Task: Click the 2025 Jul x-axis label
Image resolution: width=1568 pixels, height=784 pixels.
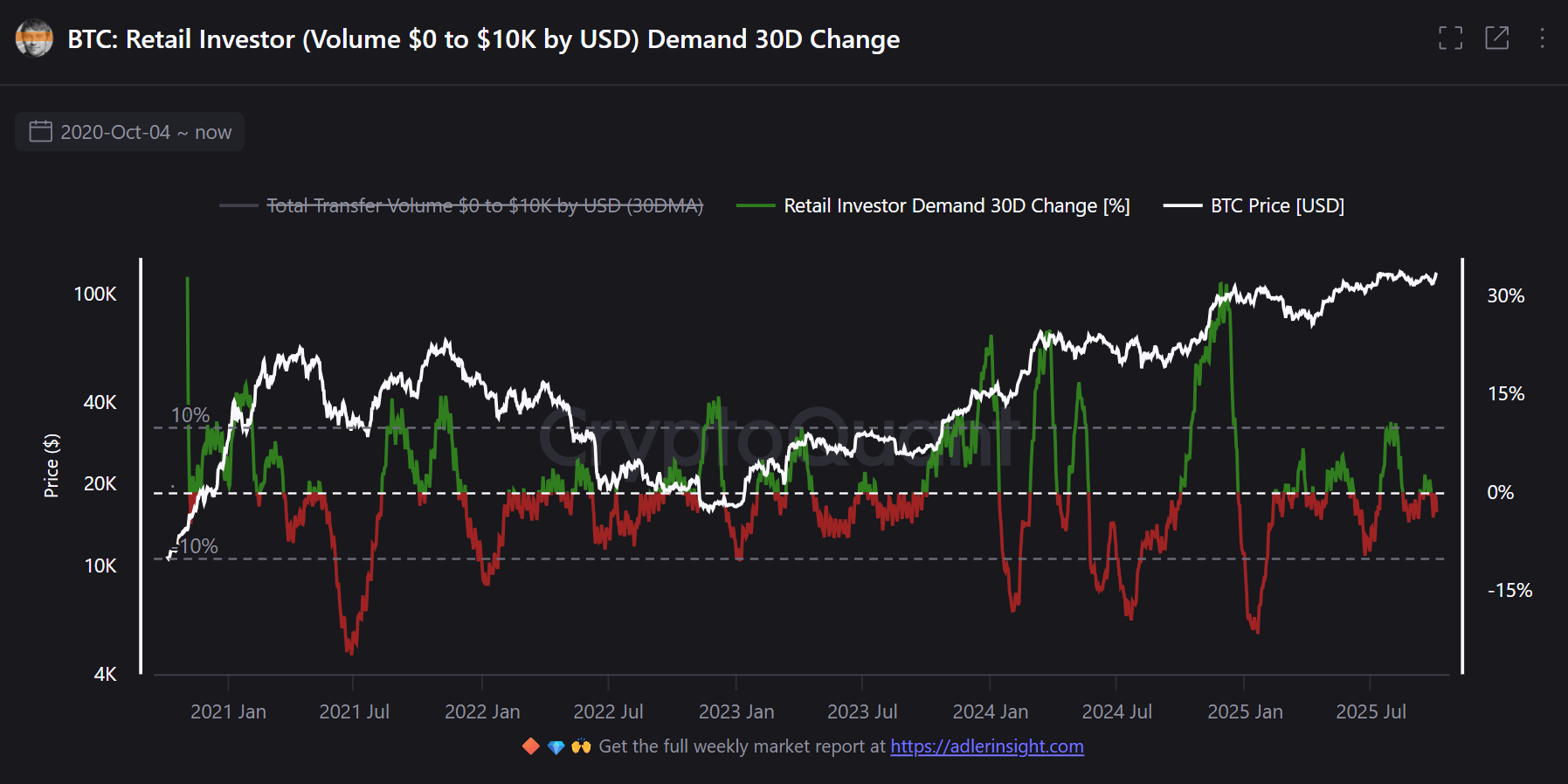Action: [1370, 711]
